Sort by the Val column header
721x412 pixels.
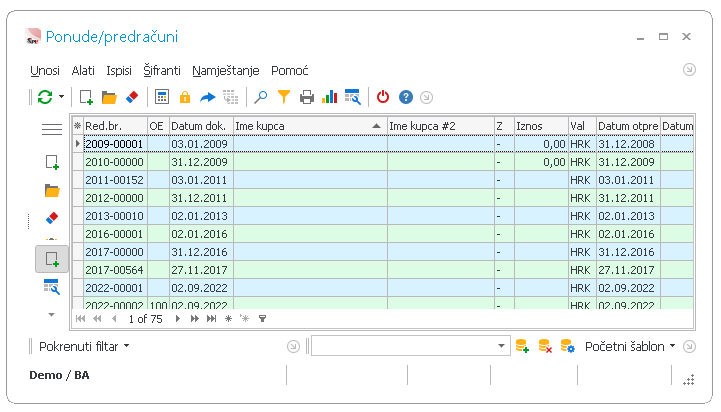(x=582, y=126)
